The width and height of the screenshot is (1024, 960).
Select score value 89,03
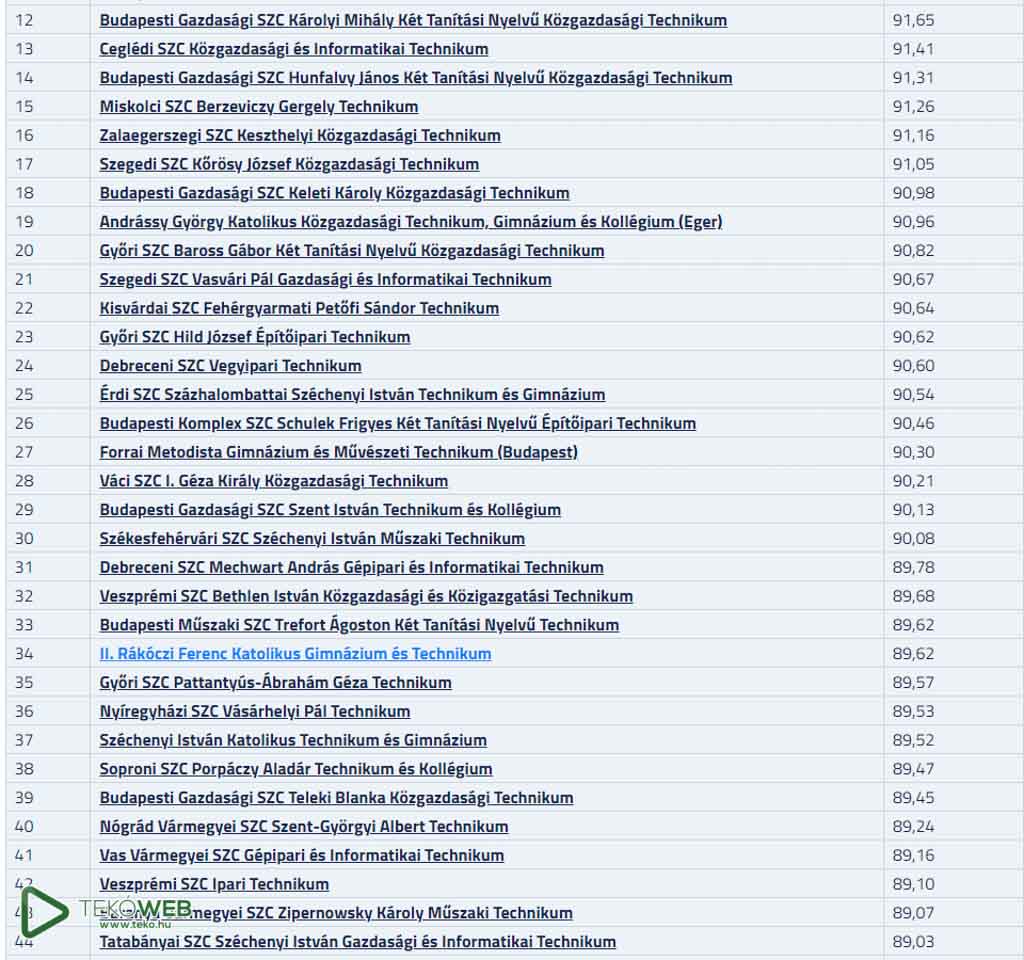pos(913,940)
